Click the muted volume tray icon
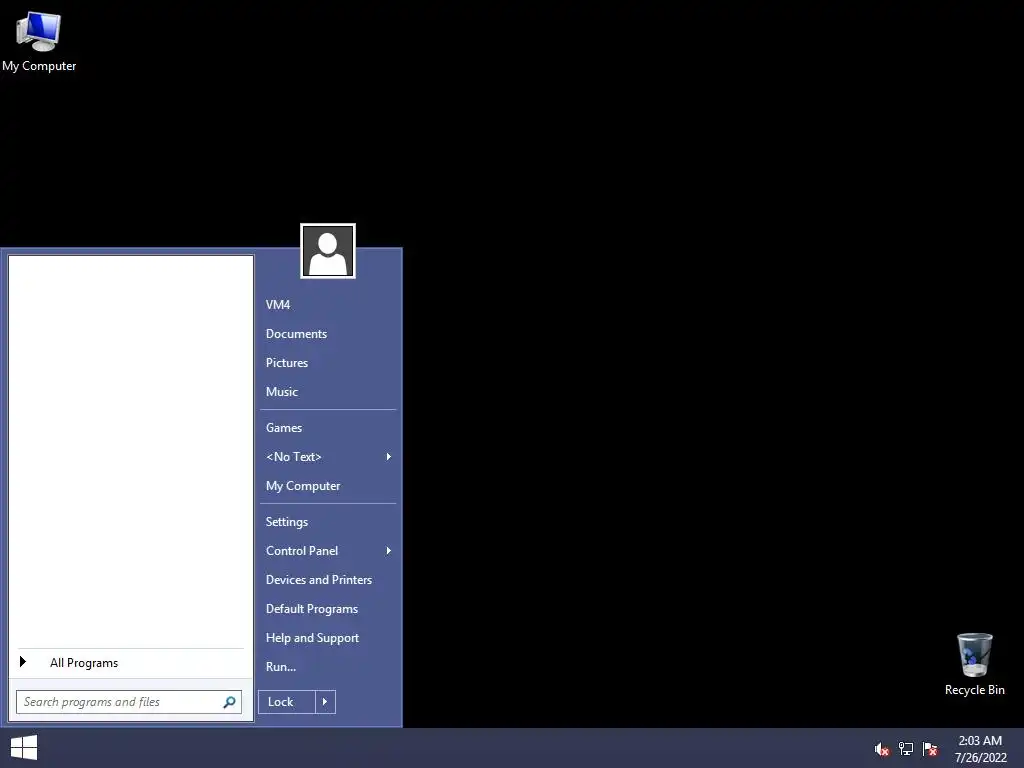1024x768 pixels. pyautogui.click(x=882, y=749)
